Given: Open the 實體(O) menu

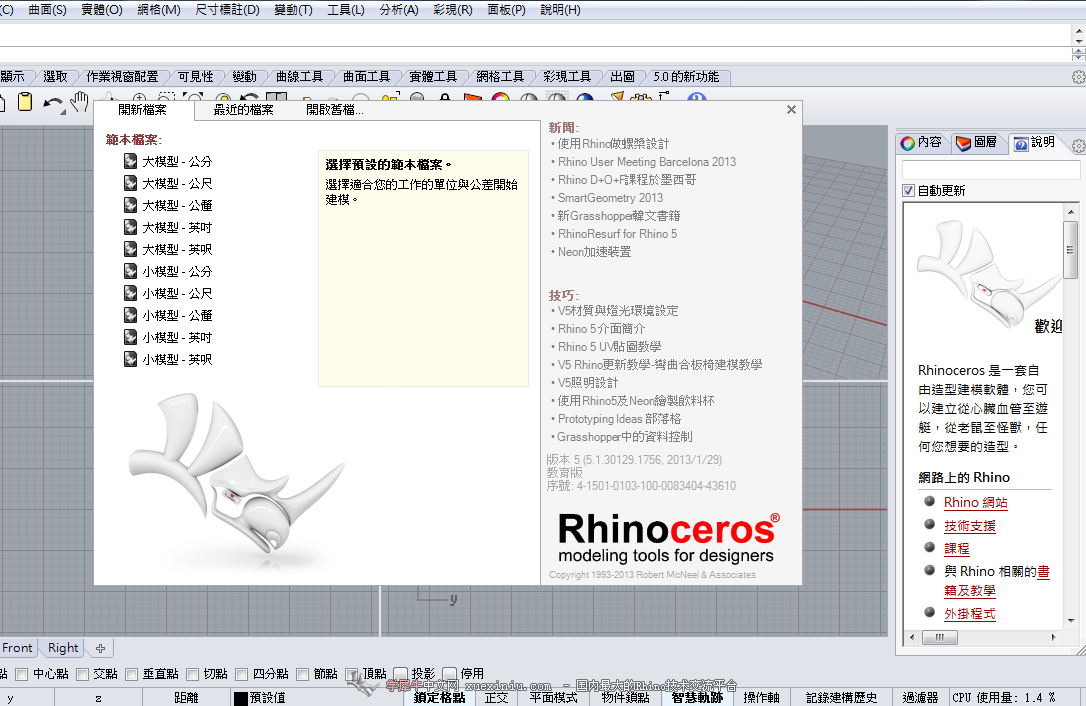Looking at the screenshot, I should pyautogui.click(x=102, y=10).
